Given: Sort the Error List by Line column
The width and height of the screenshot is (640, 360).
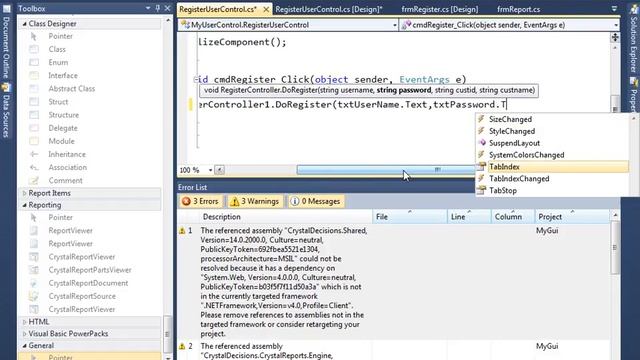Looking at the screenshot, I should coord(469,217).
